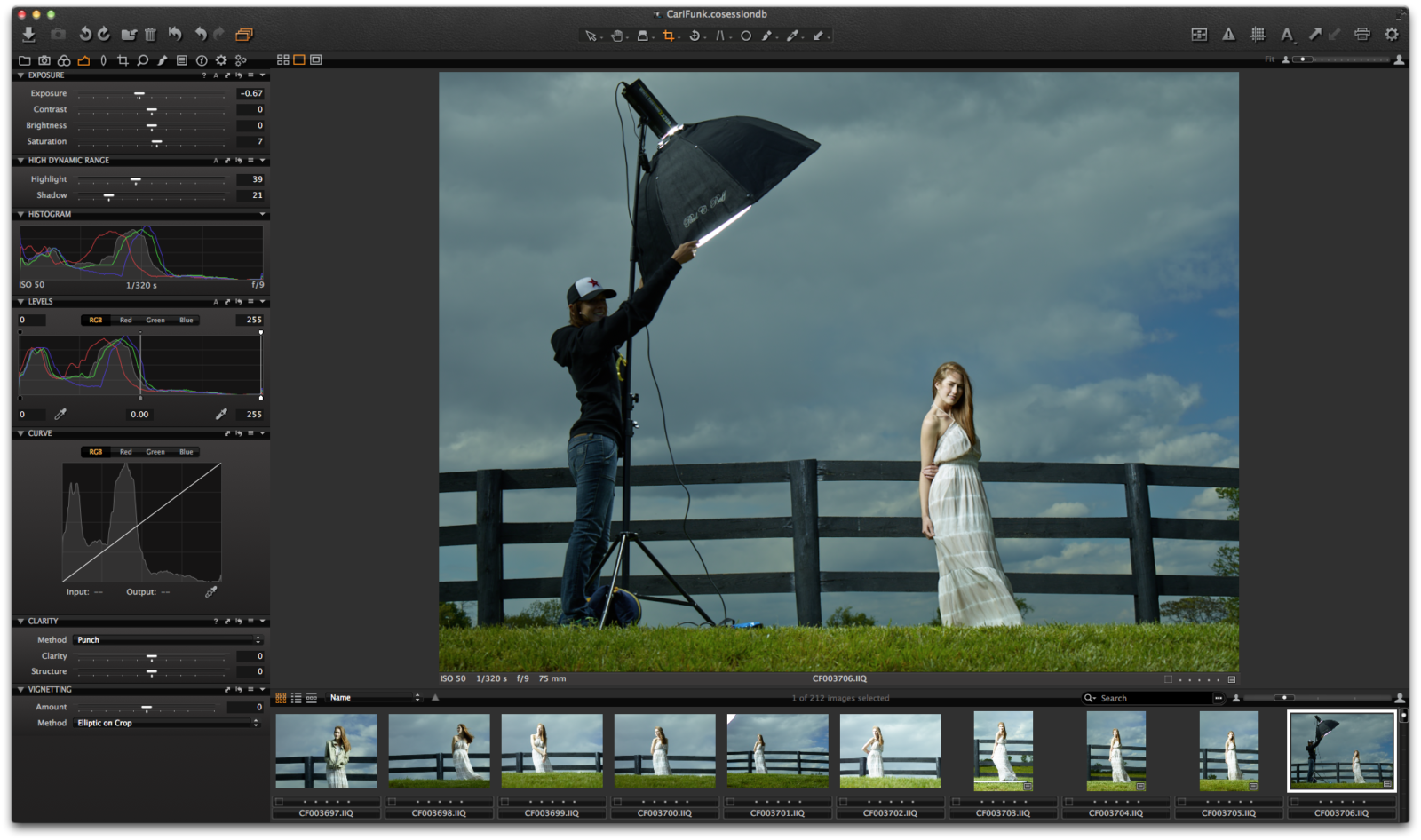Select thumbnail CF003701.IIQ in the browser
The height and width of the screenshot is (840, 1421).
tap(777, 750)
